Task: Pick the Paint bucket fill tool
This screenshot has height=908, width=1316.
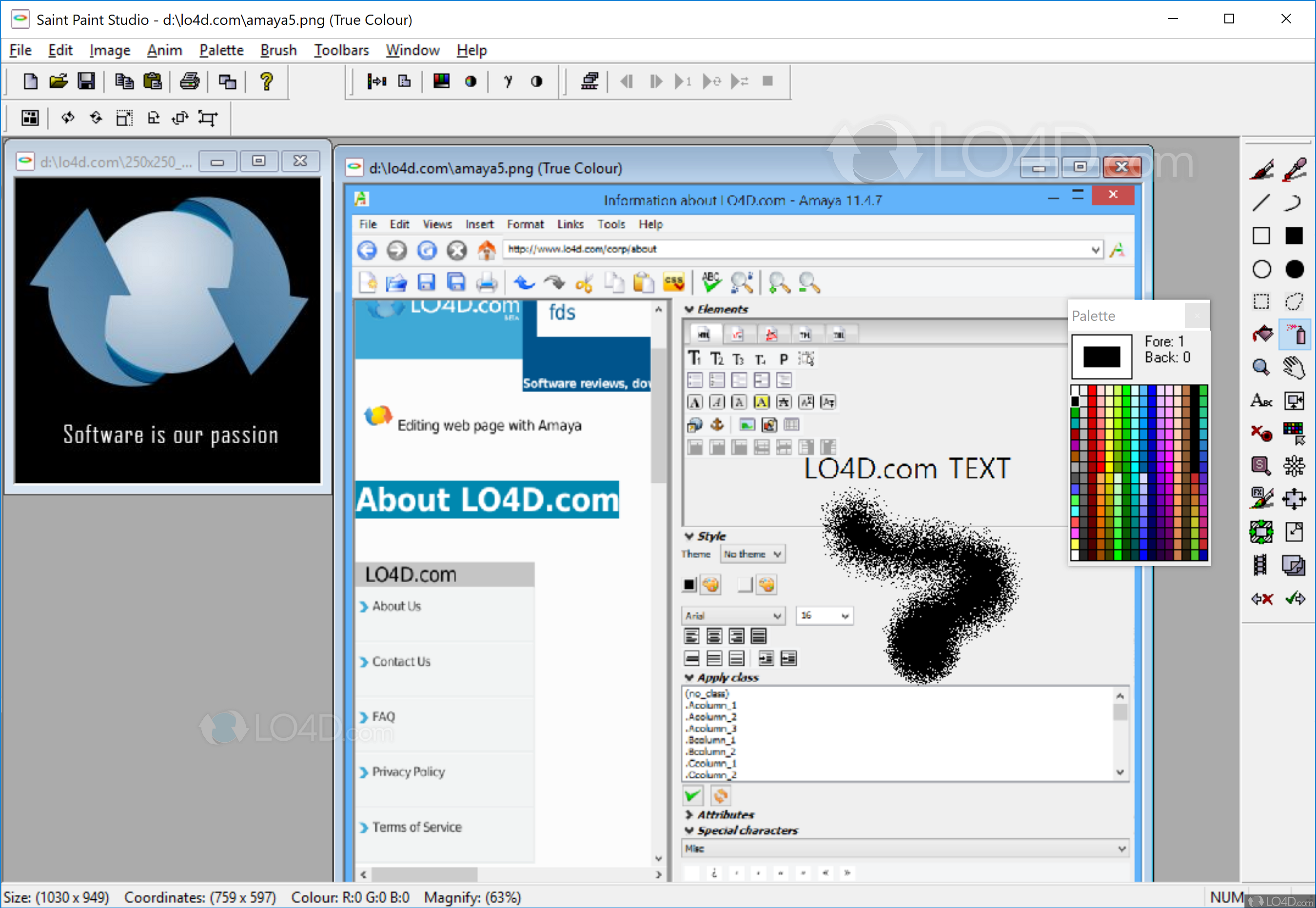Action: (x=1261, y=335)
